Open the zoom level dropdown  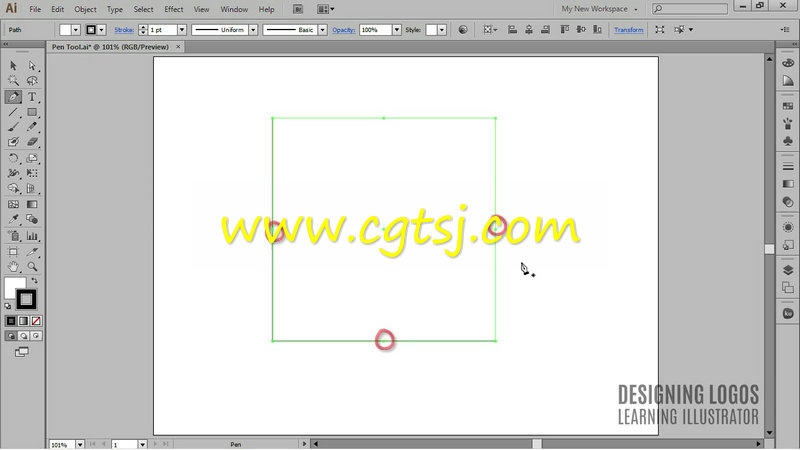point(80,445)
